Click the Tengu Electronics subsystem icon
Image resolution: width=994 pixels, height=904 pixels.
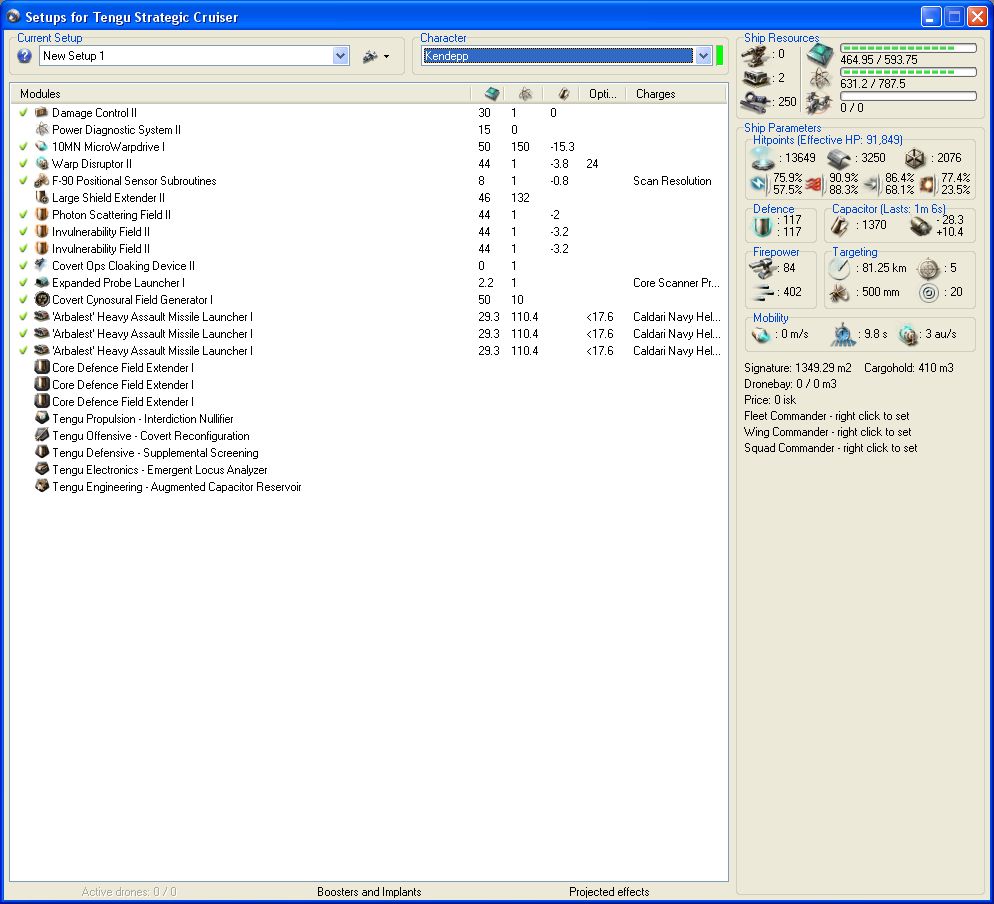point(42,470)
